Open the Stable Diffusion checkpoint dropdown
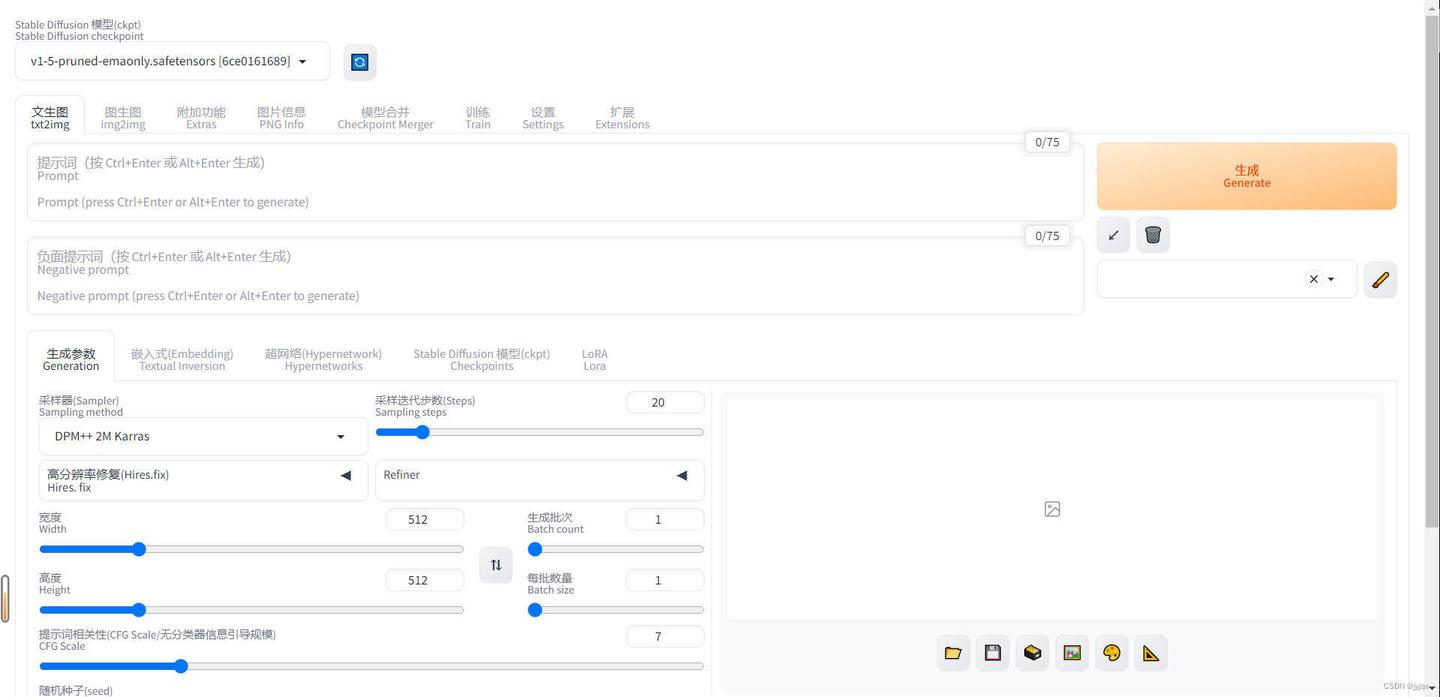1440x697 pixels. pyautogui.click(x=172, y=61)
